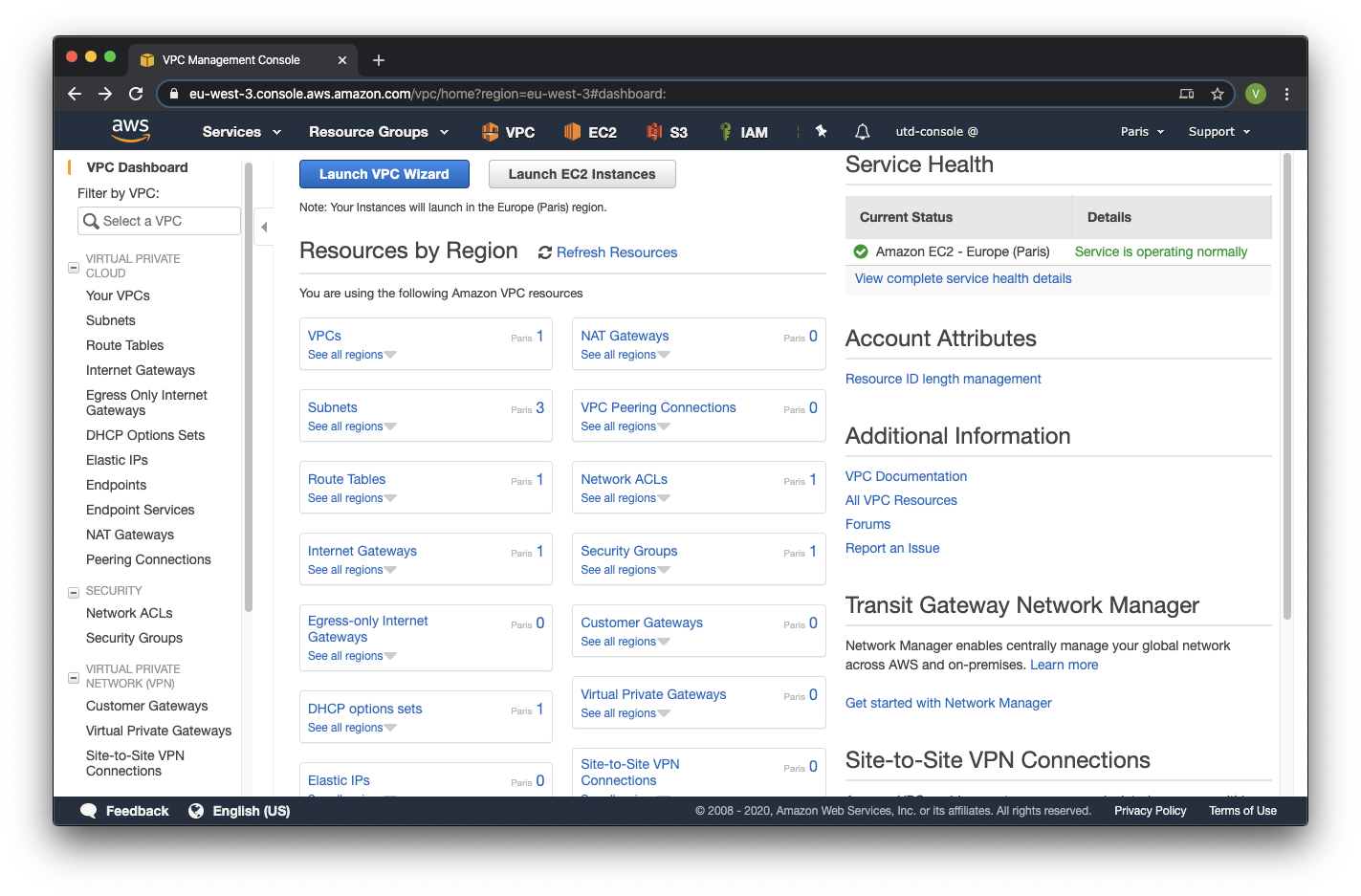Click Launch EC2 Instances button
The image size is (1361, 896).
(x=582, y=174)
